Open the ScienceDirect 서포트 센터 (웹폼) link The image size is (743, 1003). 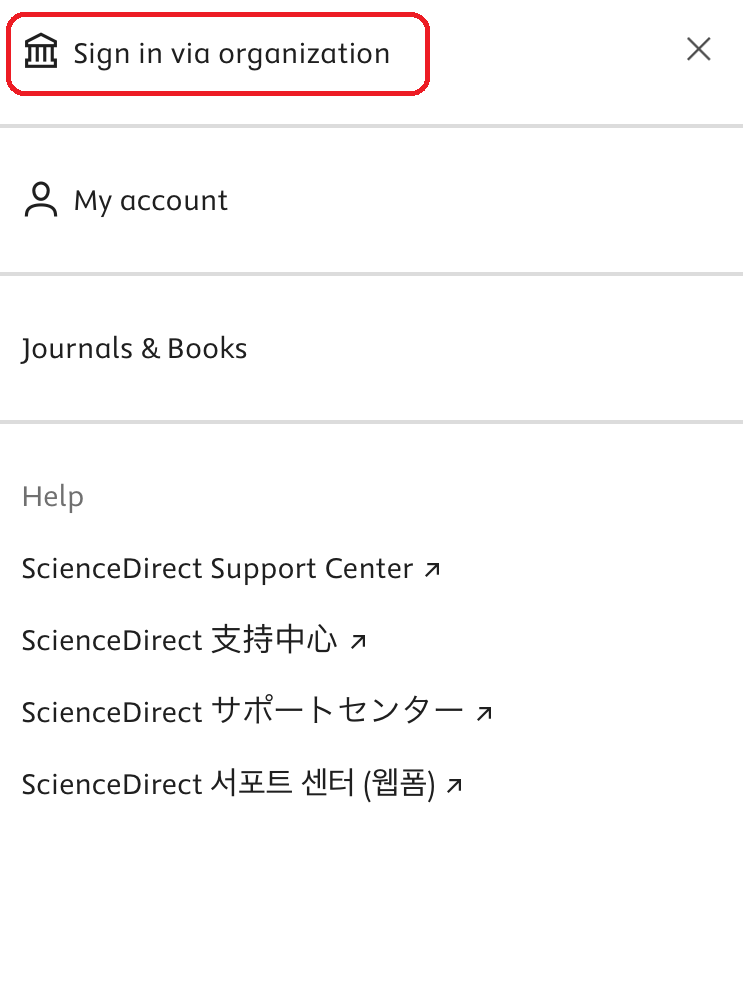click(x=242, y=784)
